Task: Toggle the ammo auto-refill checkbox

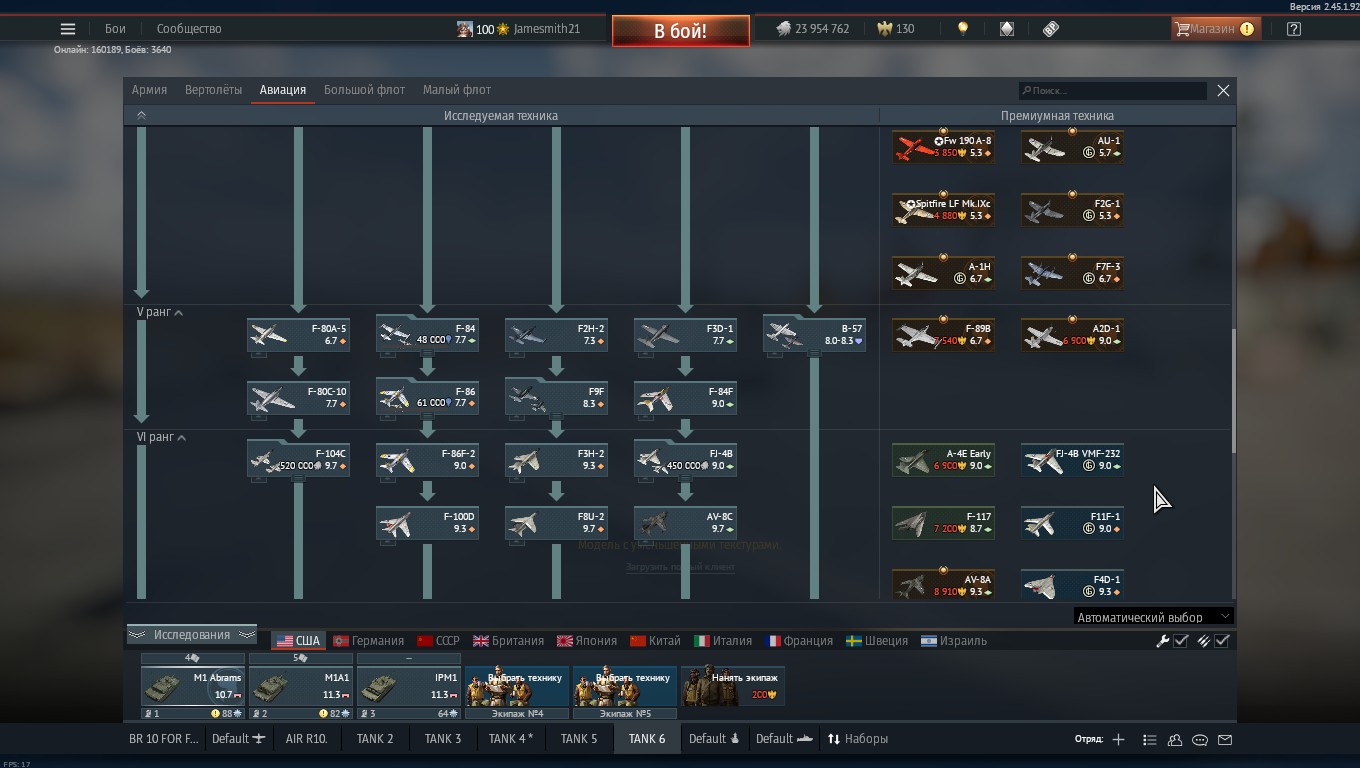Action: tap(1222, 641)
